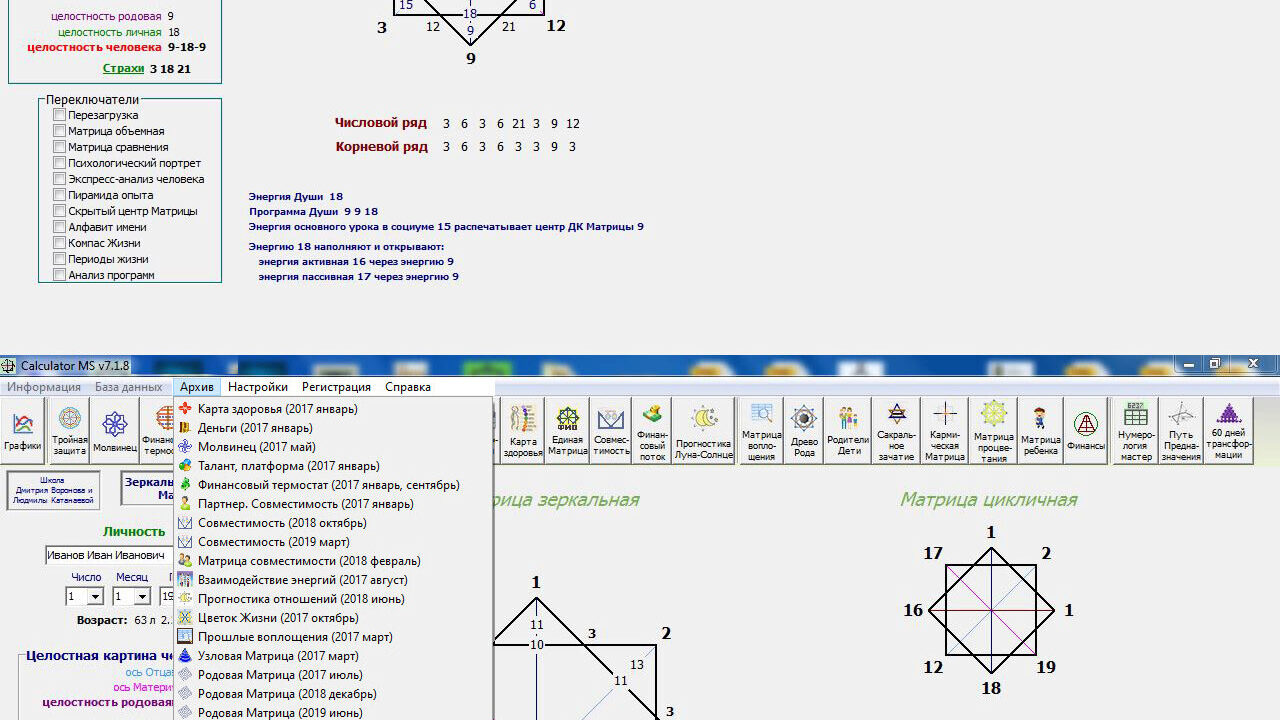
Task: Open the Родители Дети tool
Action: tap(848, 431)
